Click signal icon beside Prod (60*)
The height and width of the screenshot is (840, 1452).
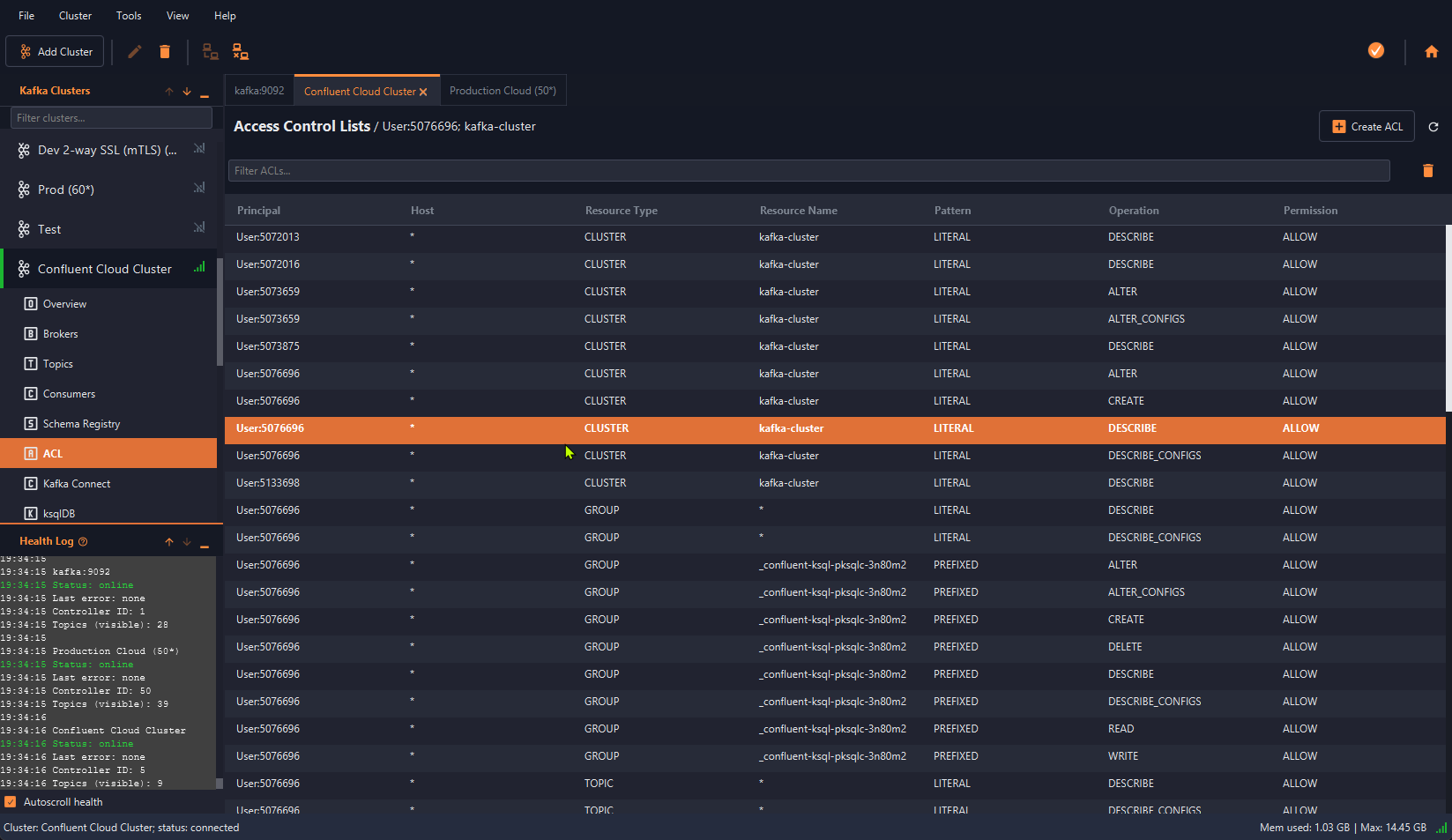tap(199, 188)
